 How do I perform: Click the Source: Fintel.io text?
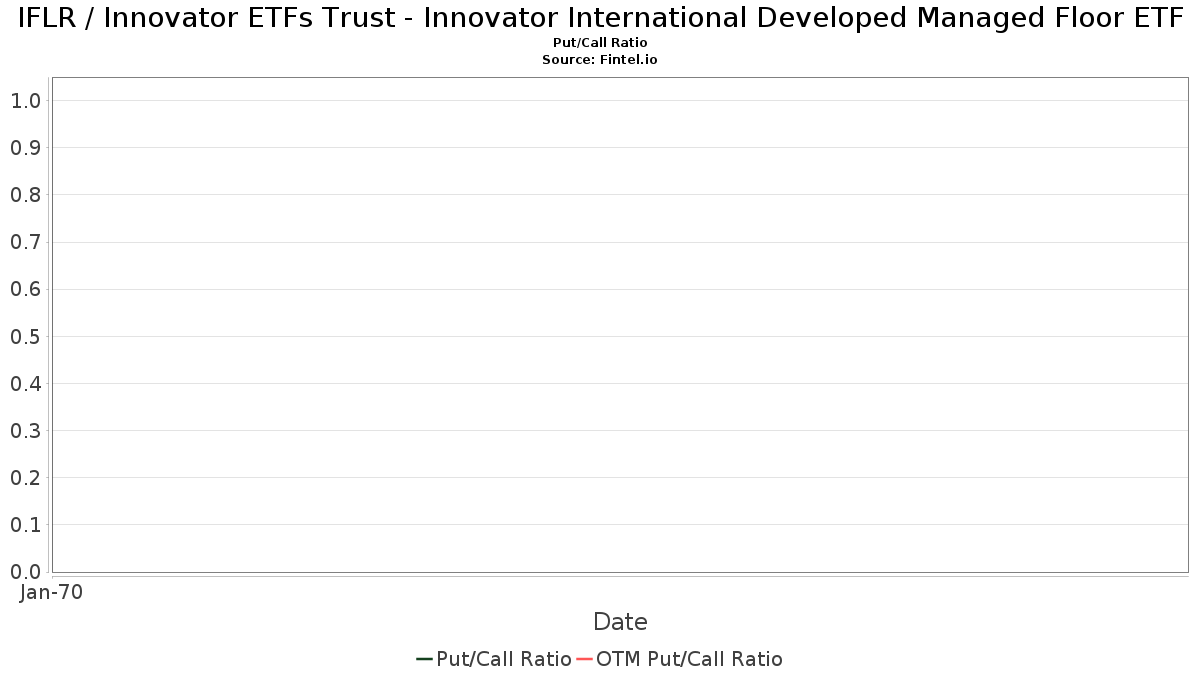(x=600, y=60)
